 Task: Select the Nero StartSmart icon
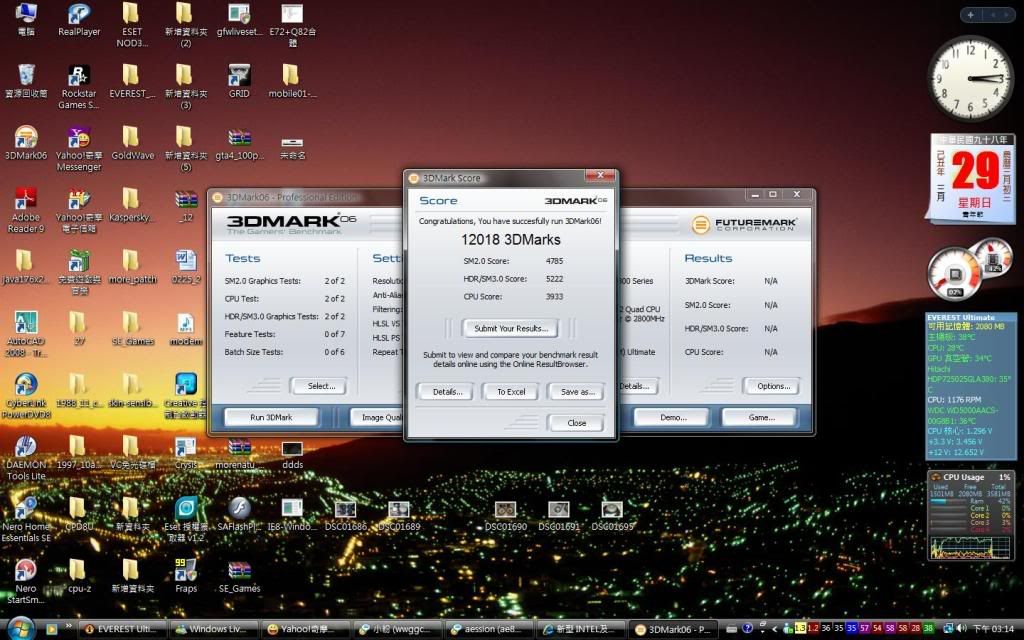point(25,581)
